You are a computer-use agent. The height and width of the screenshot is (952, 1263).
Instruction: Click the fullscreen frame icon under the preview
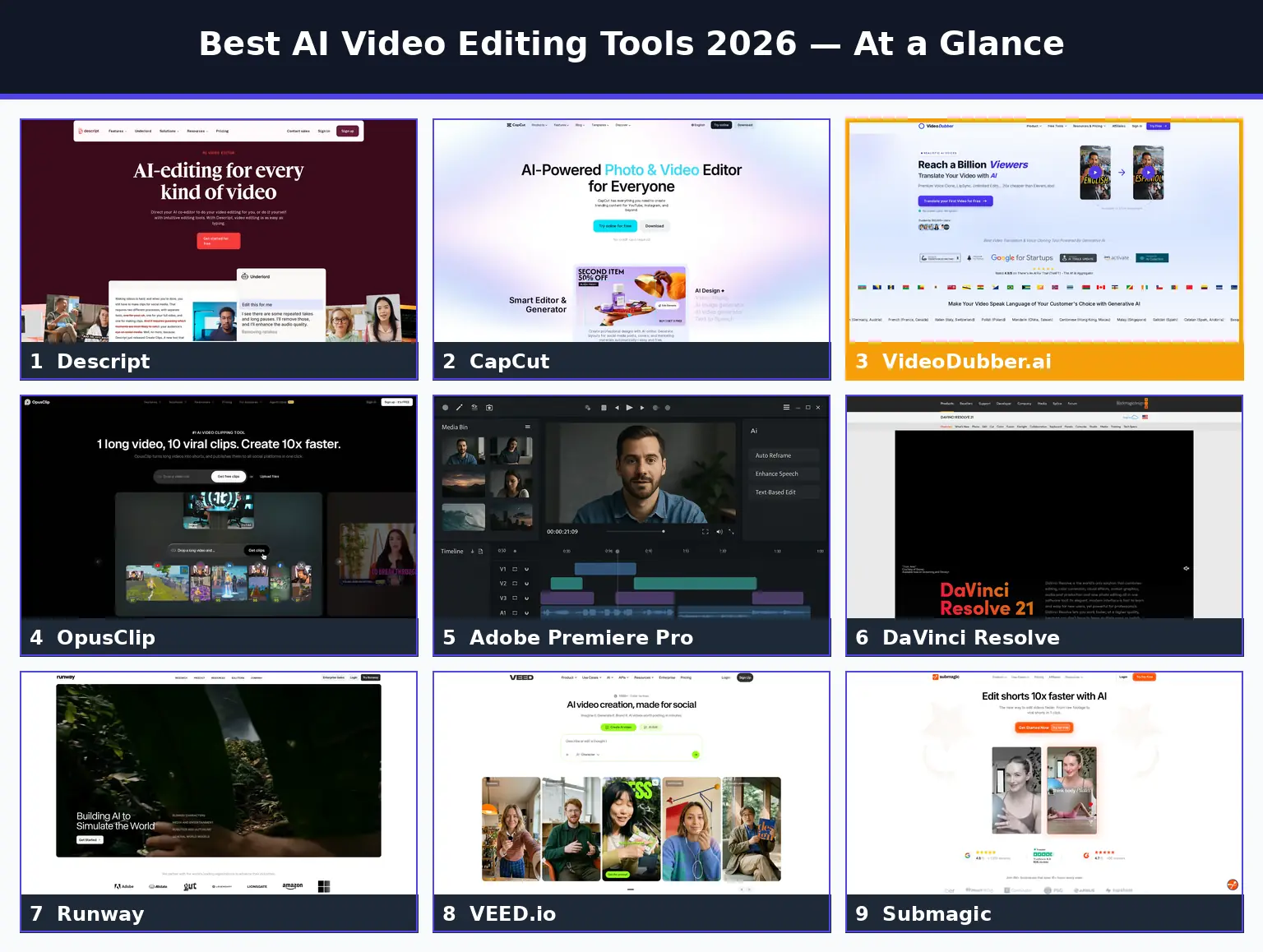point(705,532)
